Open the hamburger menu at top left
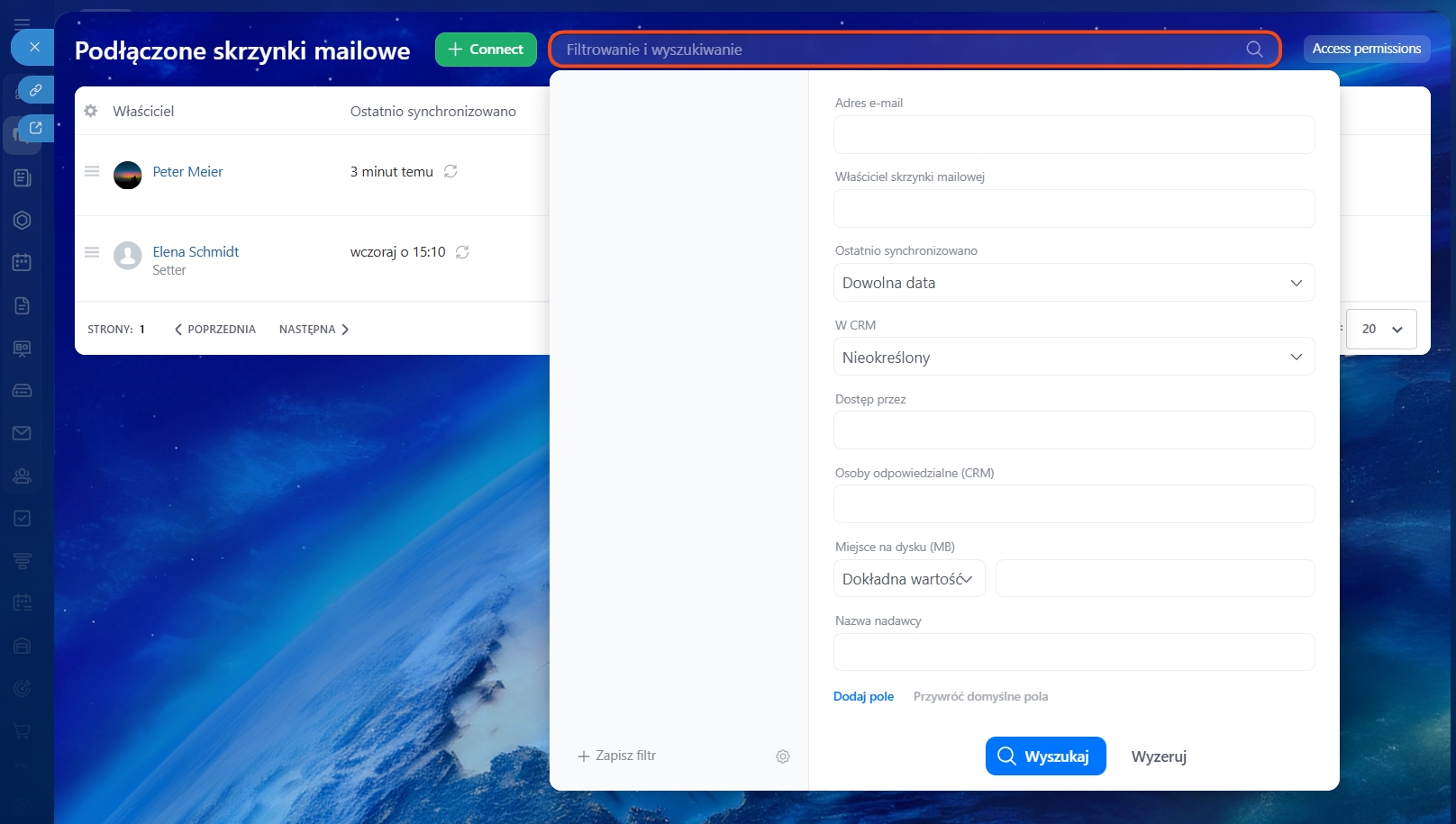The width and height of the screenshot is (1456, 824). coord(22,23)
